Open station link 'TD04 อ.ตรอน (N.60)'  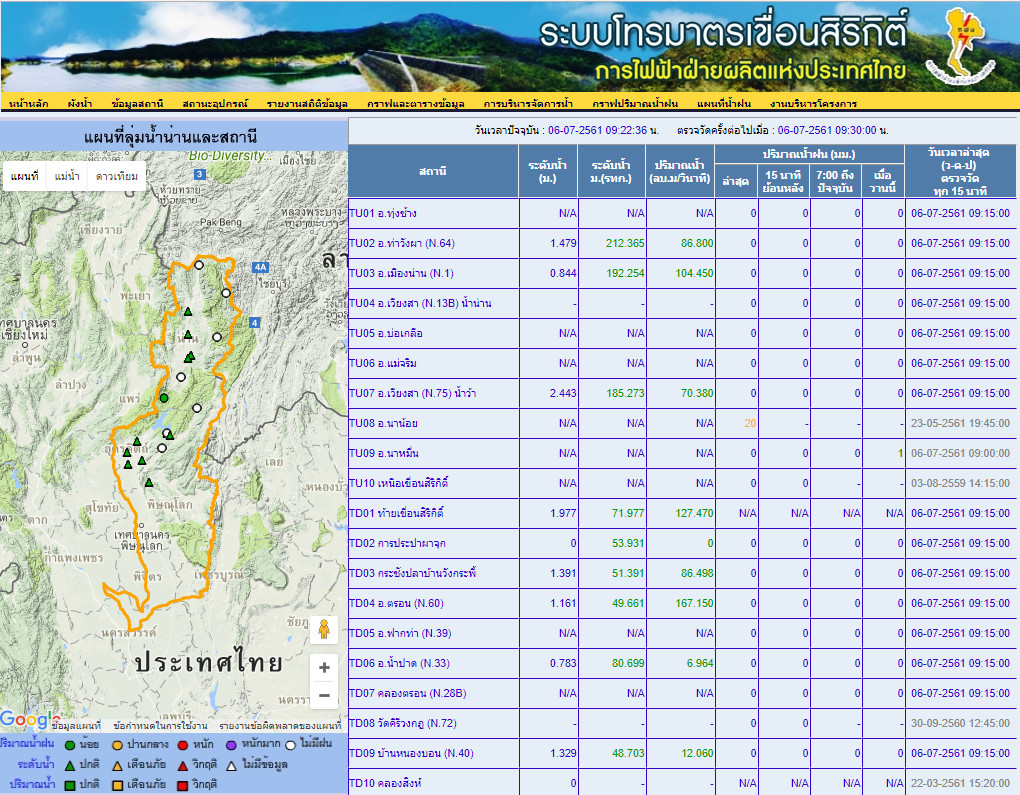(x=396, y=603)
